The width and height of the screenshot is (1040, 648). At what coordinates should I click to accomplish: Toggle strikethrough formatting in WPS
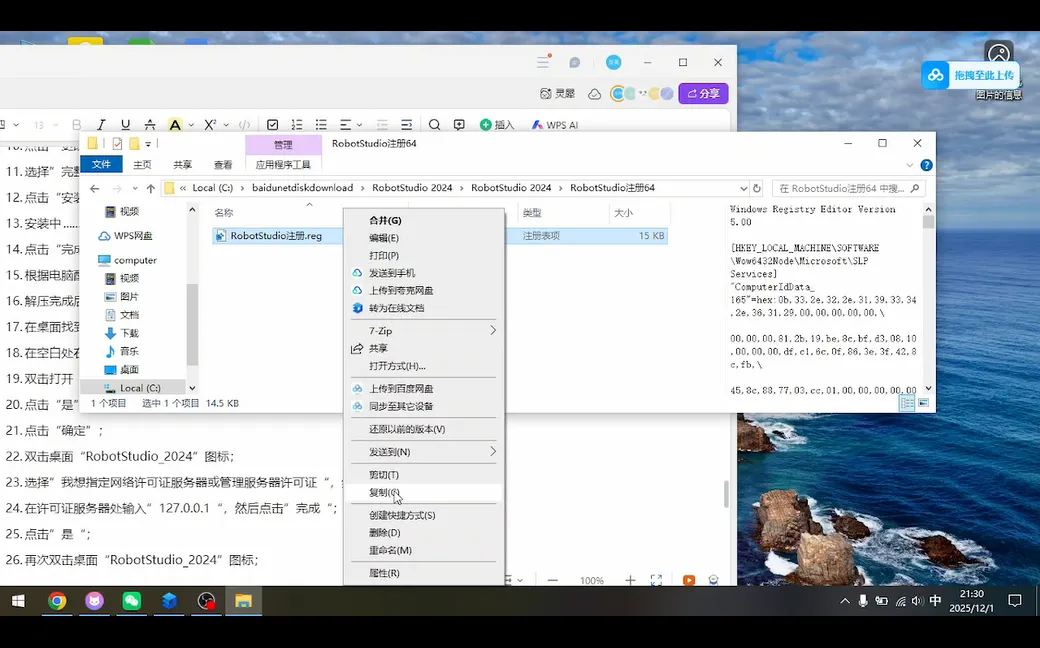point(148,123)
